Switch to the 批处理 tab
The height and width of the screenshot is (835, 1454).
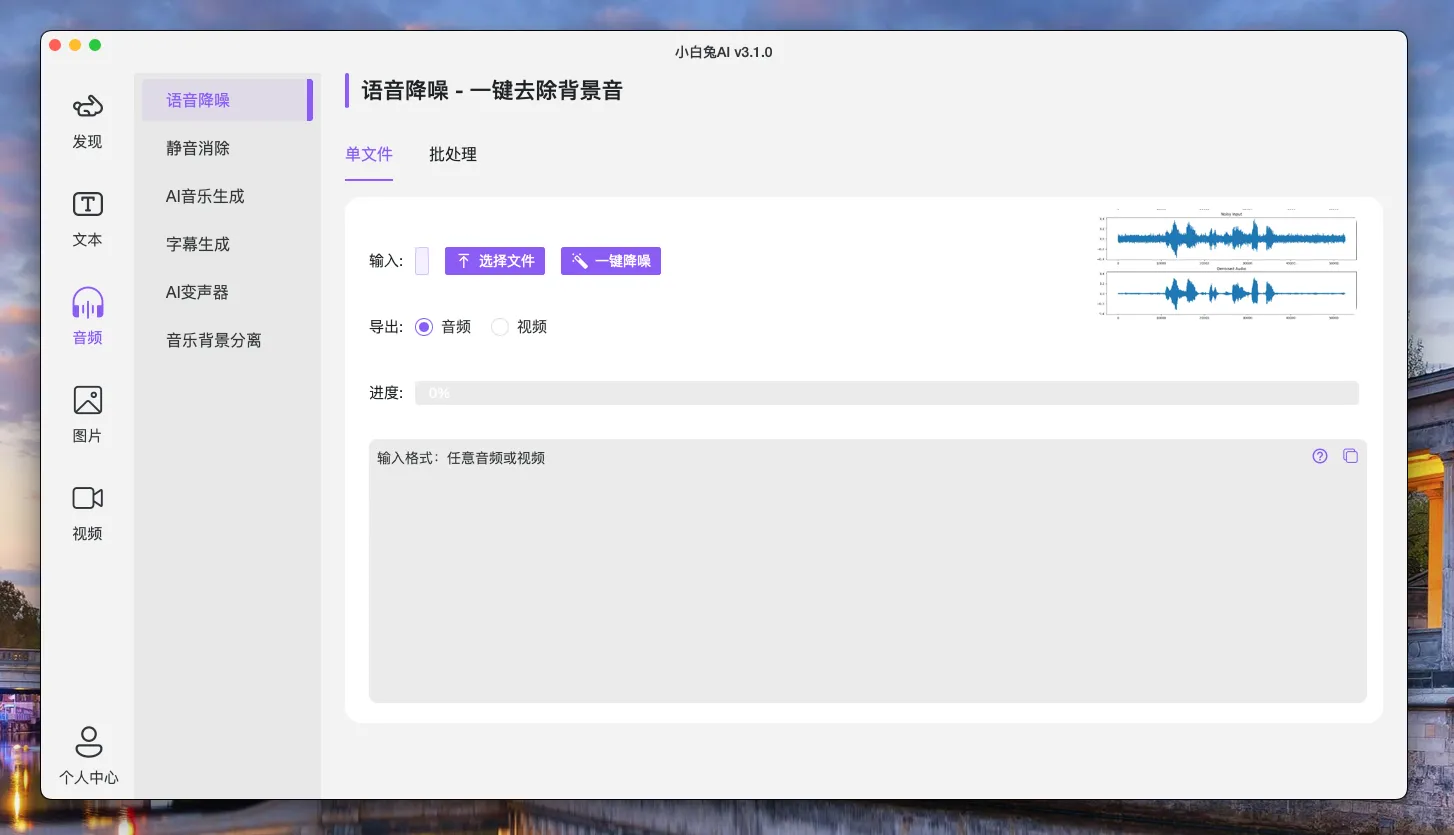(x=453, y=155)
